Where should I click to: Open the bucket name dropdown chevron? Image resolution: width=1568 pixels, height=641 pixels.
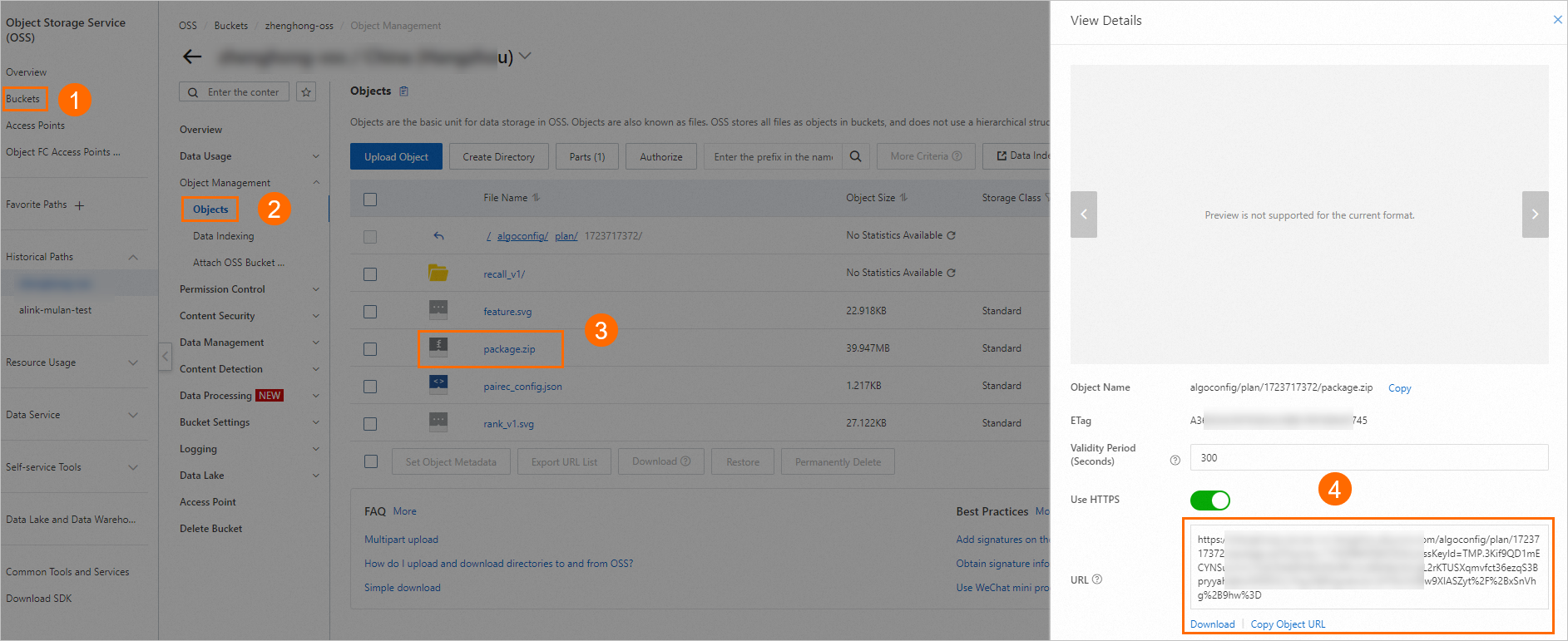(x=525, y=57)
